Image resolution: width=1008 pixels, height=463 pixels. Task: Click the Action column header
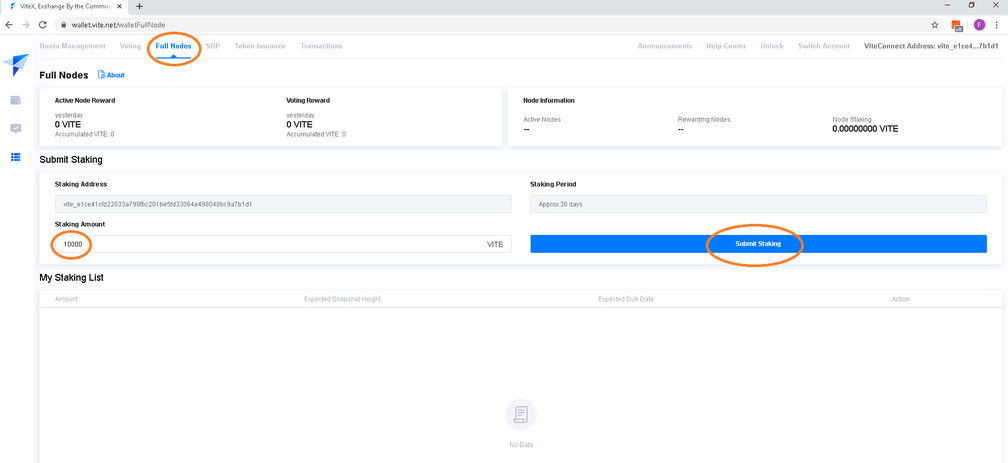901,299
